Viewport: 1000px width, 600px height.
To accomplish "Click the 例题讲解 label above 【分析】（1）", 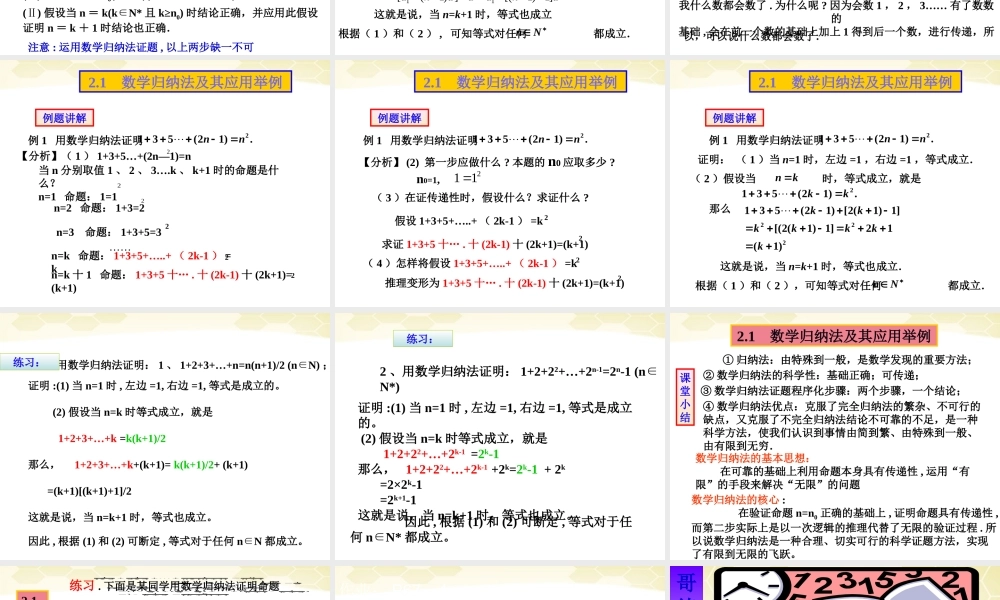I will click(64, 118).
